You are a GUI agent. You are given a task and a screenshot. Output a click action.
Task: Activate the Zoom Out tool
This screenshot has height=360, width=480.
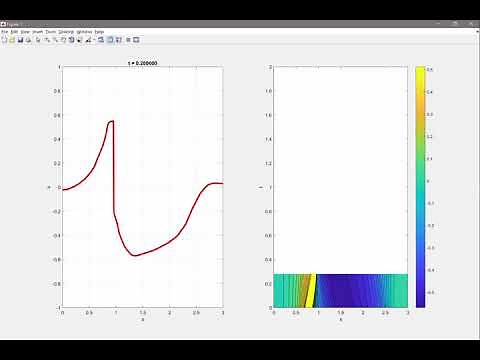click(x=55, y=40)
